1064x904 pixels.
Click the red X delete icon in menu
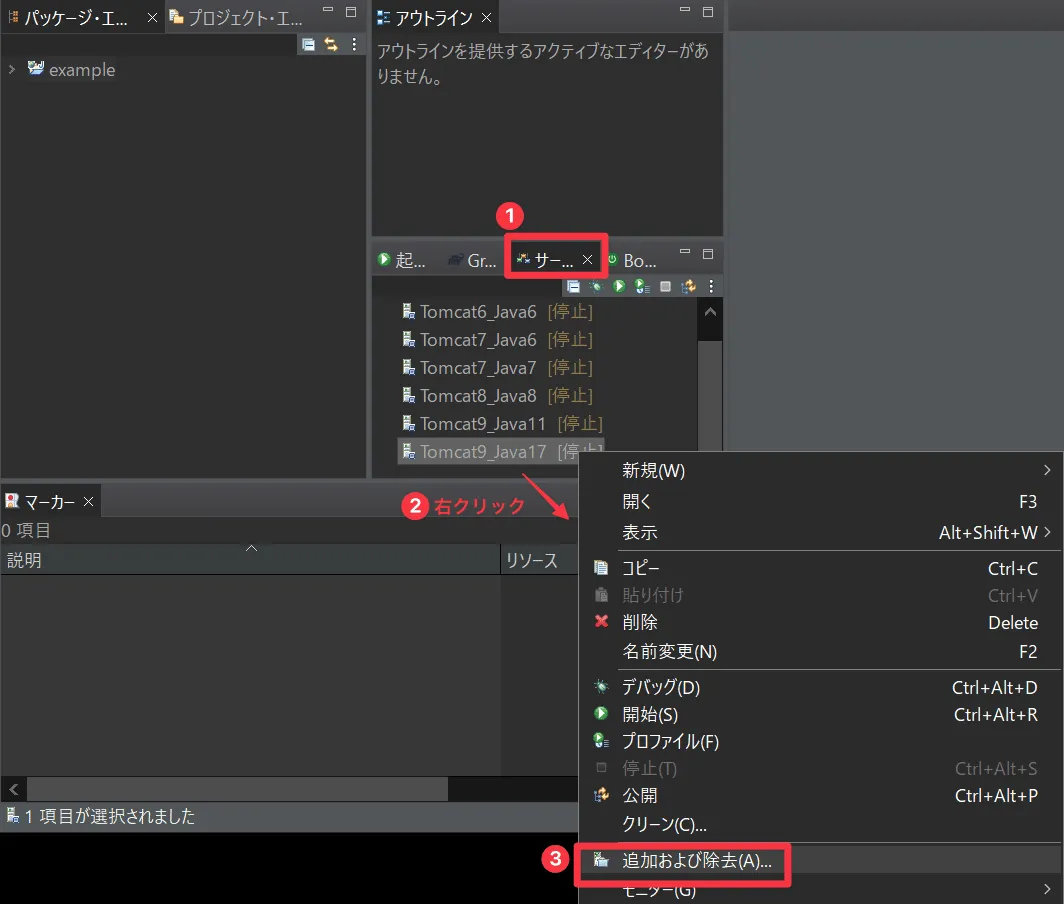coord(601,621)
